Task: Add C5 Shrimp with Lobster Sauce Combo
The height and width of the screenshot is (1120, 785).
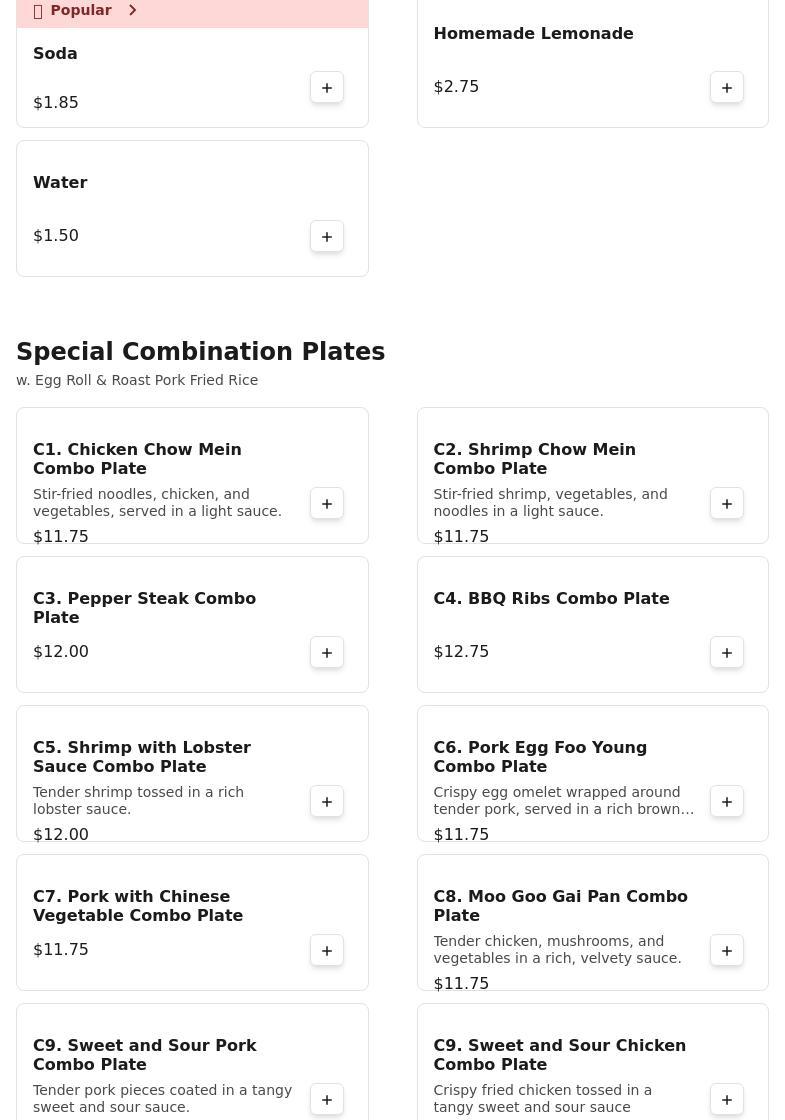Action: (x=327, y=802)
